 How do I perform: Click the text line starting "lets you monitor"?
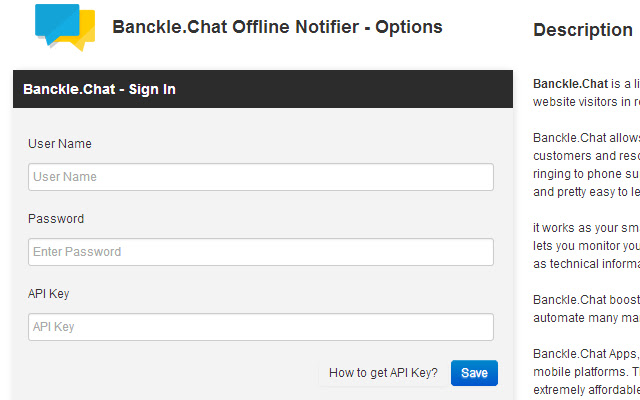586,246
